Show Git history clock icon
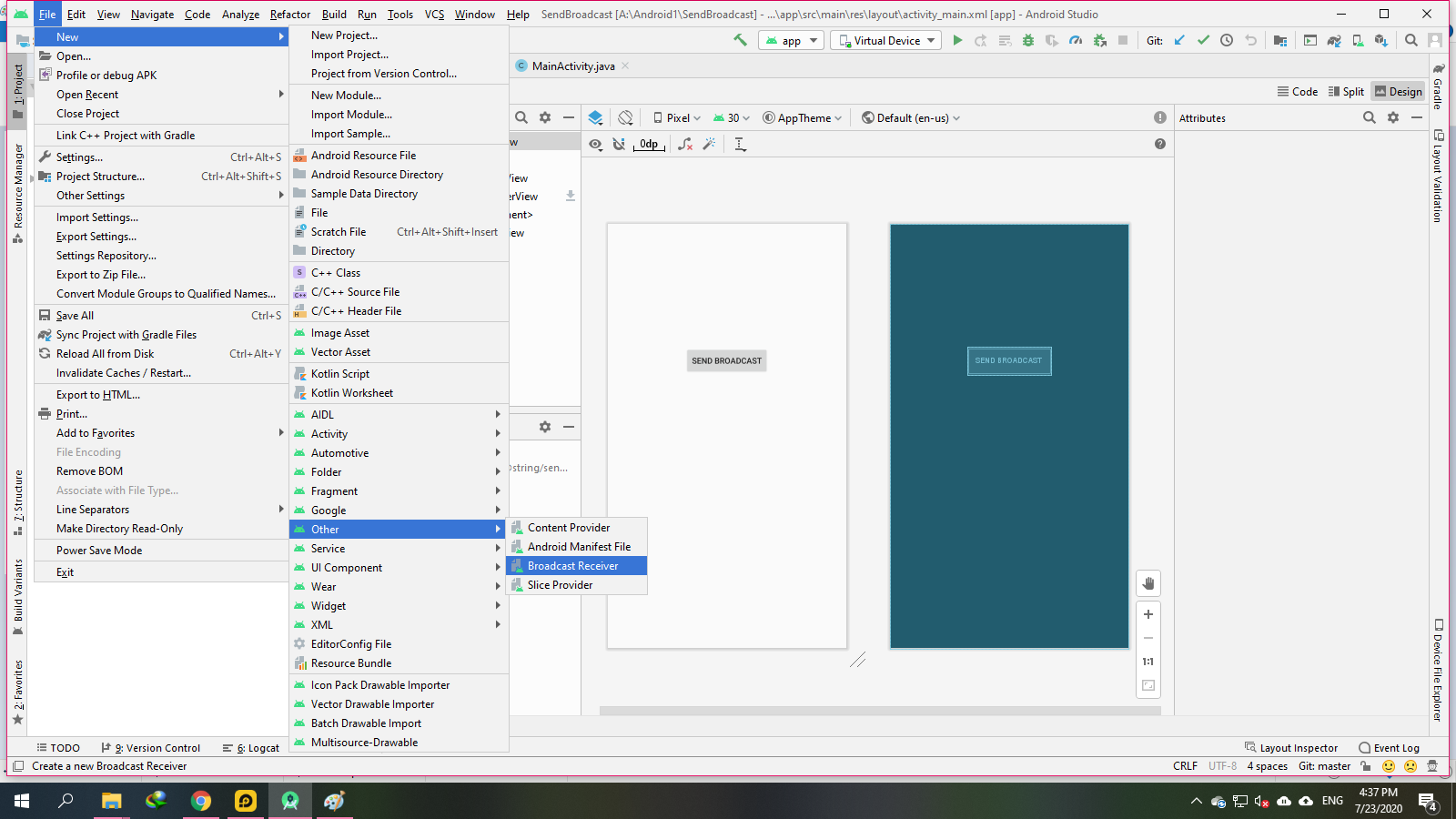This screenshot has height=819, width=1456. [x=1227, y=40]
